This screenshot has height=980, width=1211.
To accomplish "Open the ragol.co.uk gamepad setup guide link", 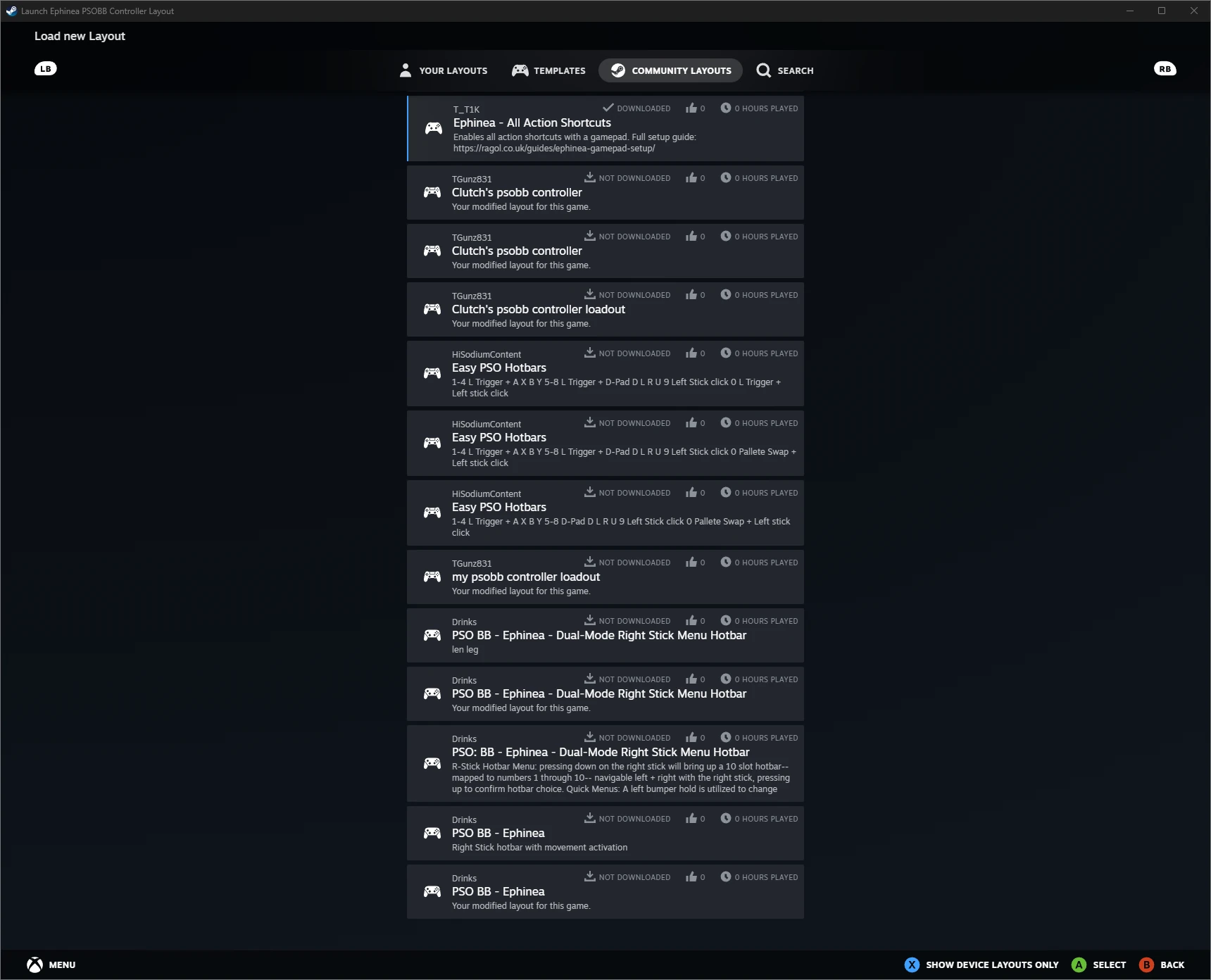I will tap(553, 149).
